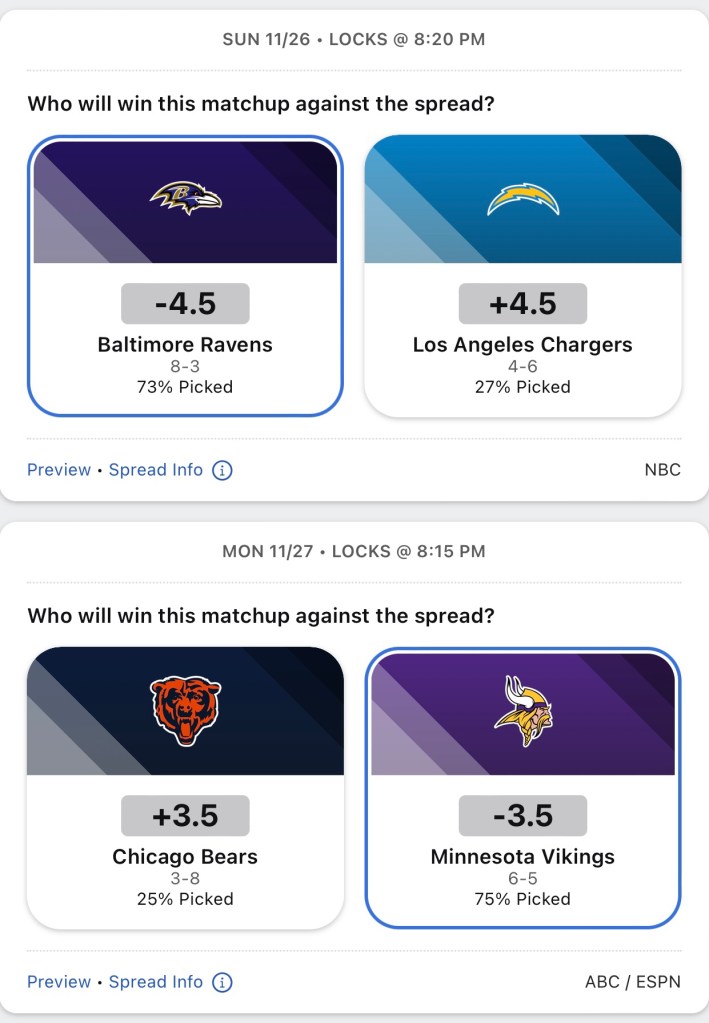Pick Los Angeles Chargers at +4.5
Viewport: 709px width, 1023px height.
click(x=522, y=345)
